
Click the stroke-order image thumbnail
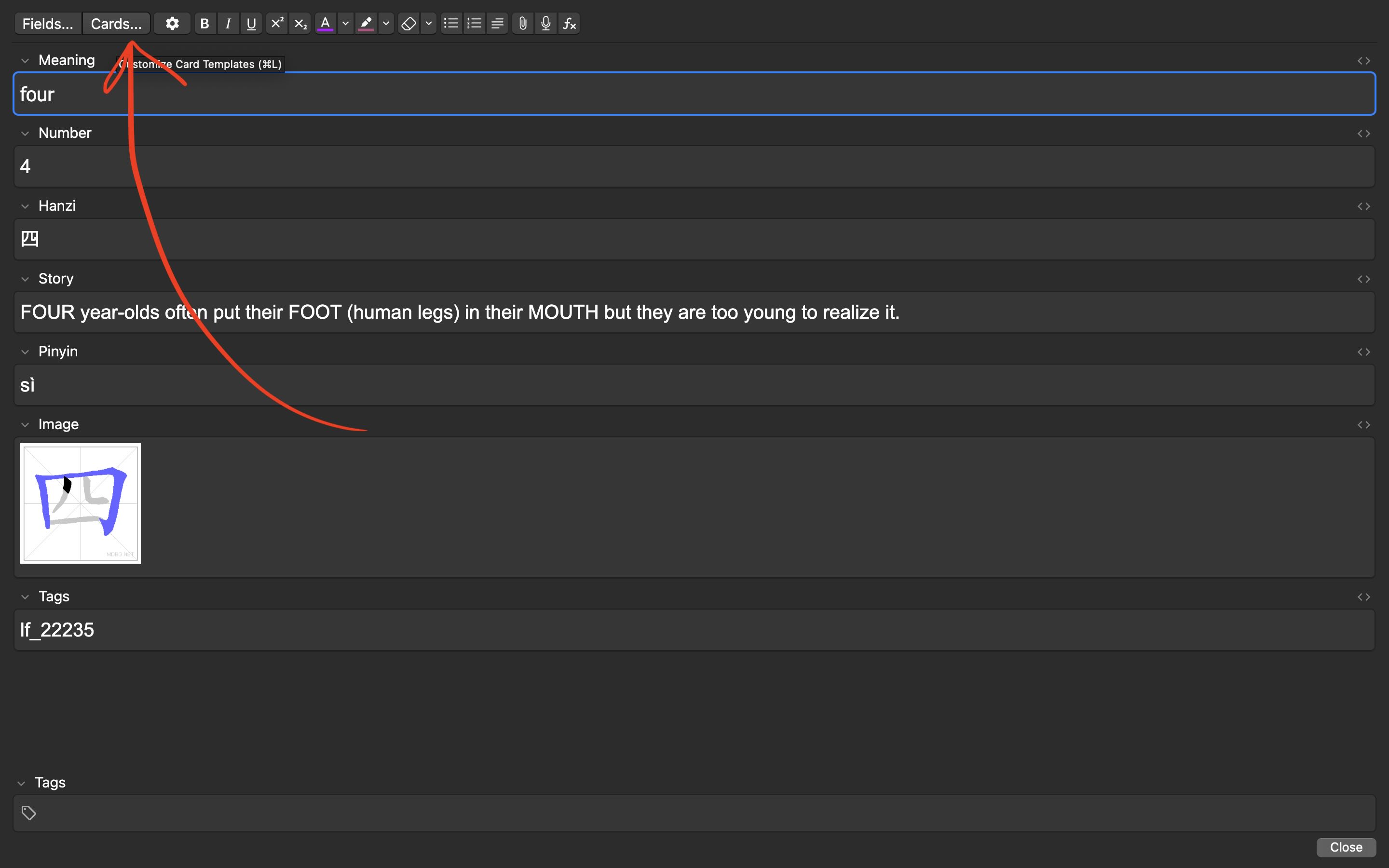click(x=81, y=503)
